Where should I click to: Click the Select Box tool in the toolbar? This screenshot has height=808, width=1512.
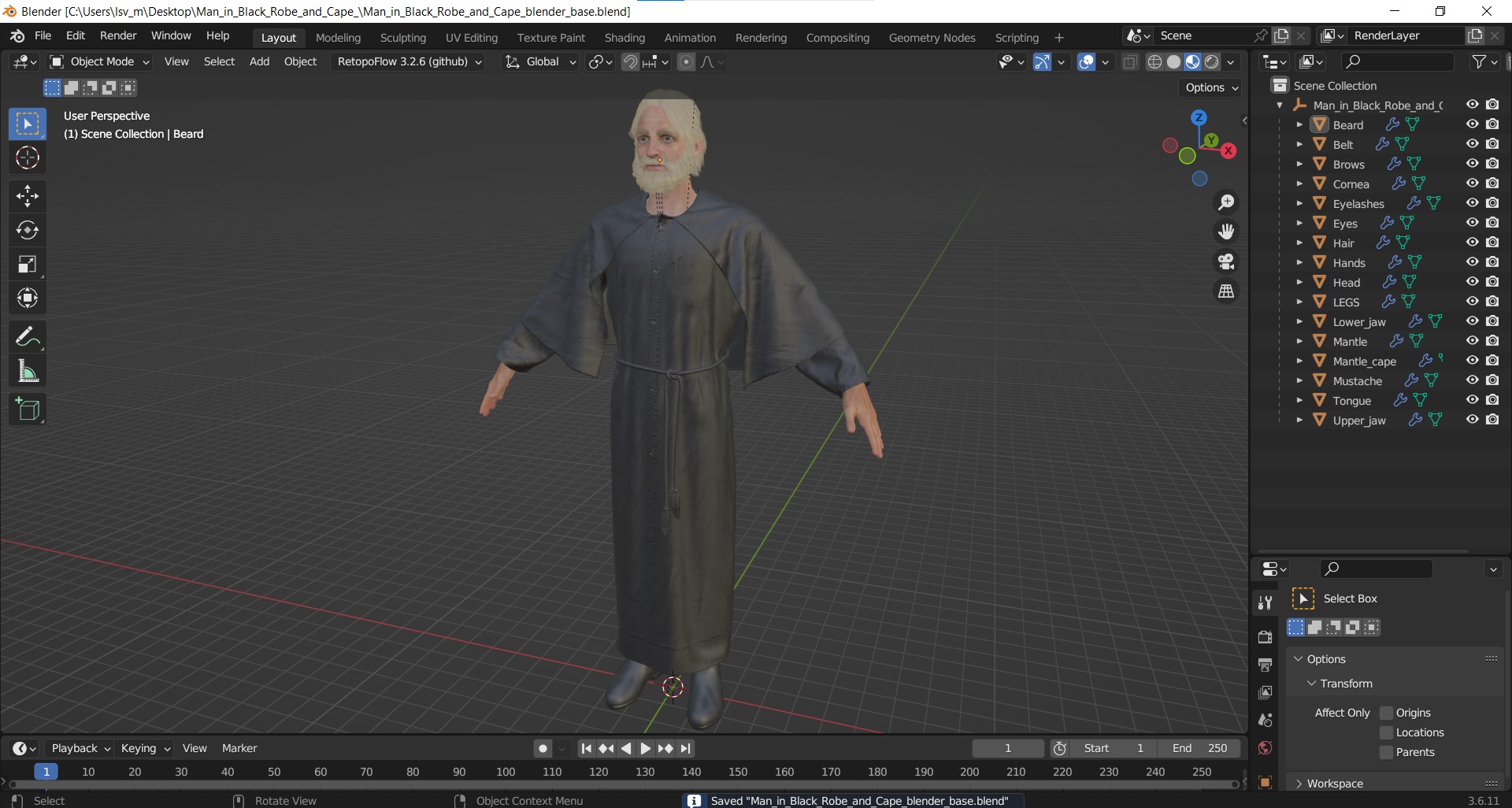pyautogui.click(x=28, y=124)
